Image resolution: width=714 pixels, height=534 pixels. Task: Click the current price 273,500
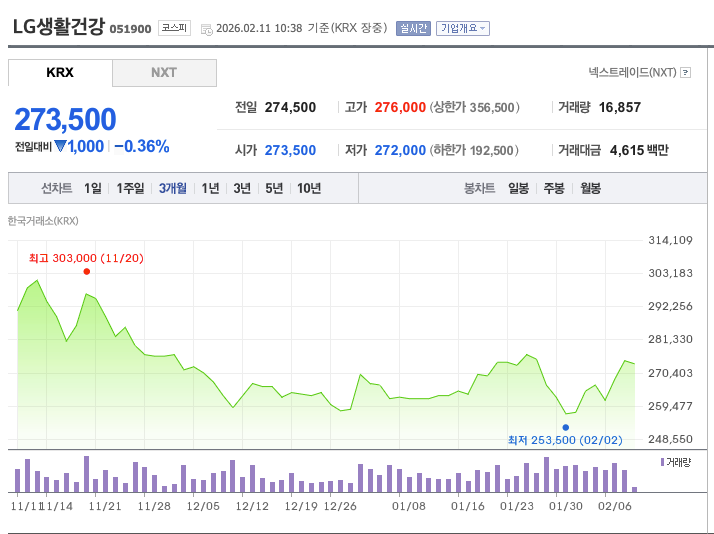pos(66,119)
